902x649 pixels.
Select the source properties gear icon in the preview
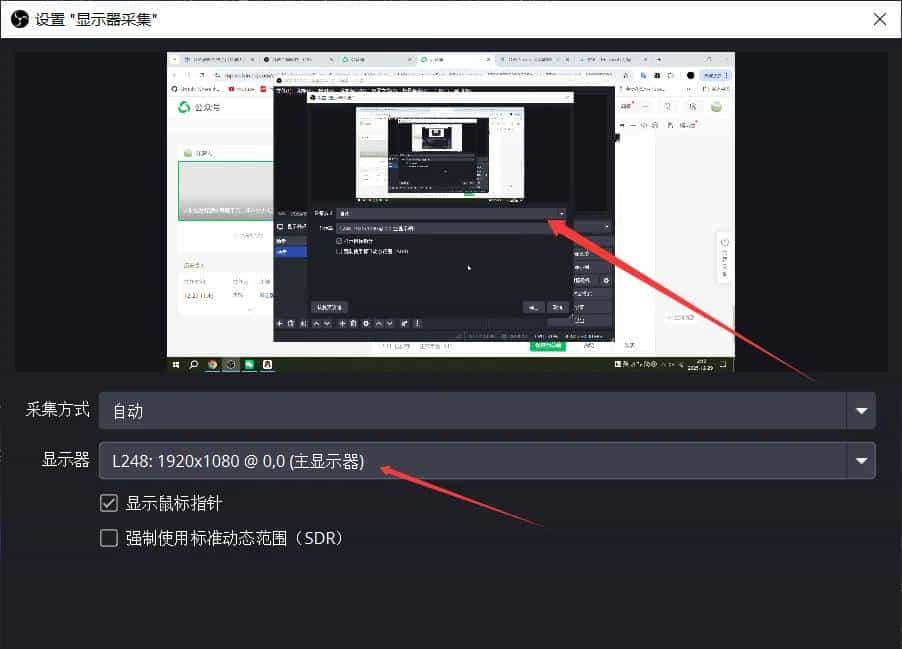click(366, 324)
